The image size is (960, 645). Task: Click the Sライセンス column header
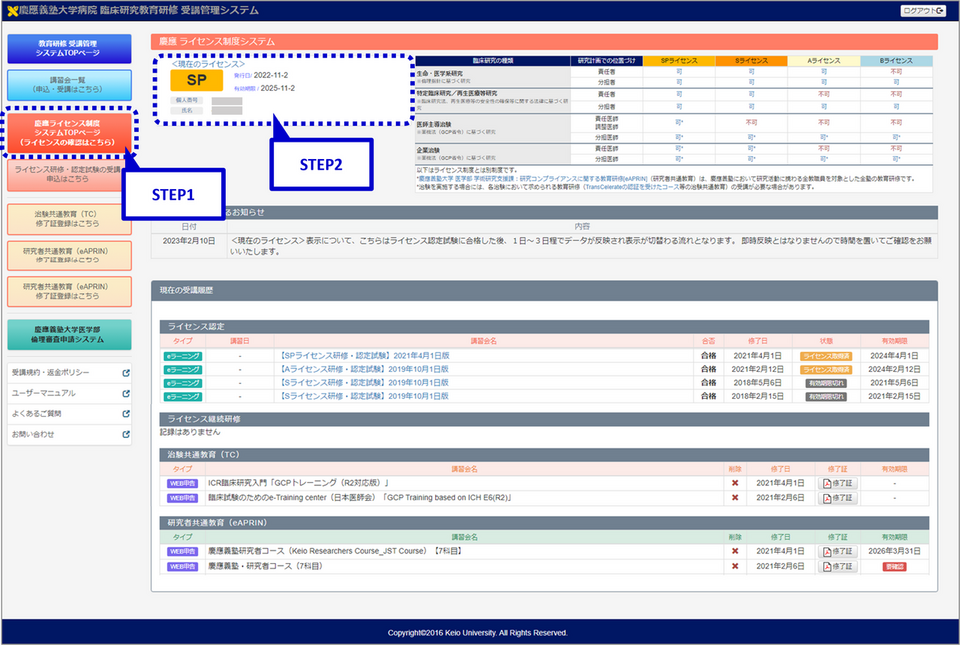(x=751, y=61)
